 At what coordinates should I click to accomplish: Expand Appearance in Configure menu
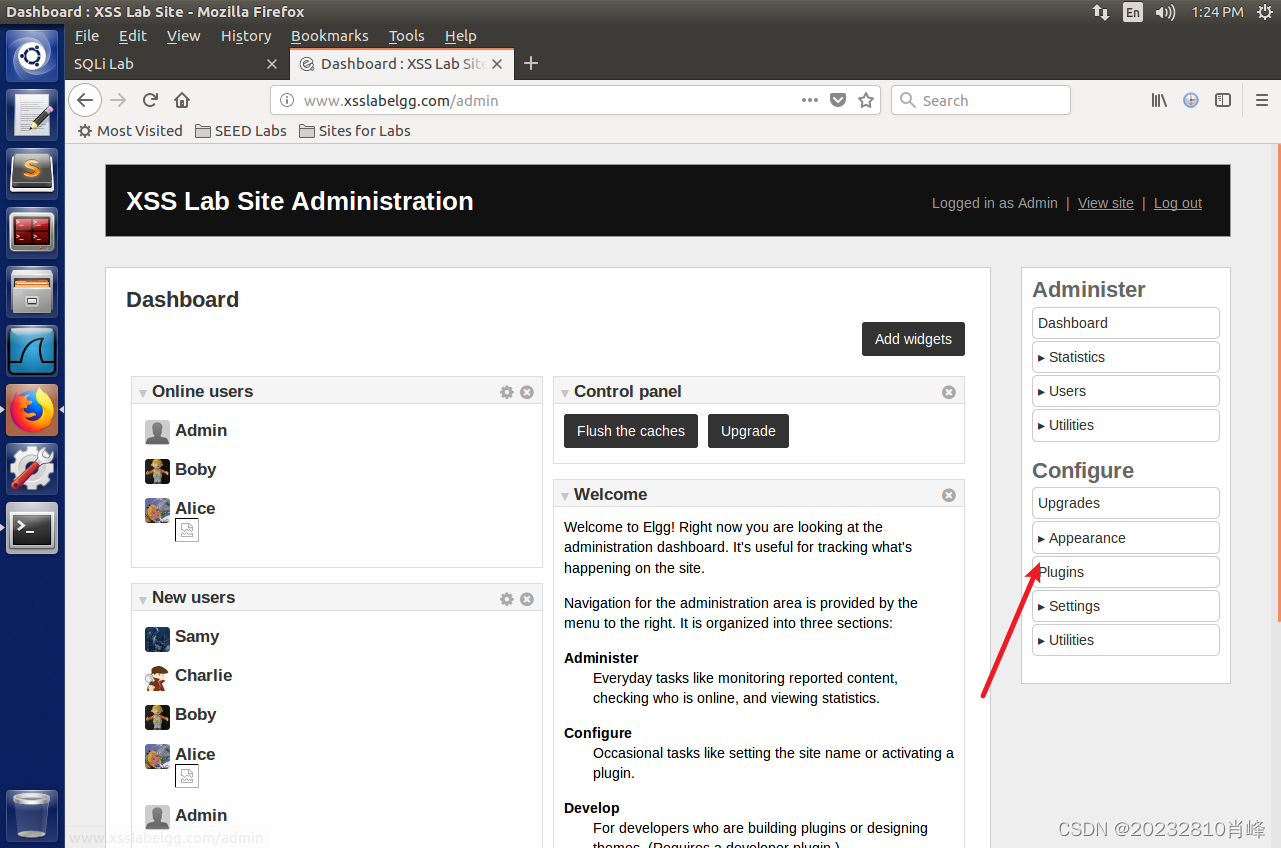(x=1125, y=538)
